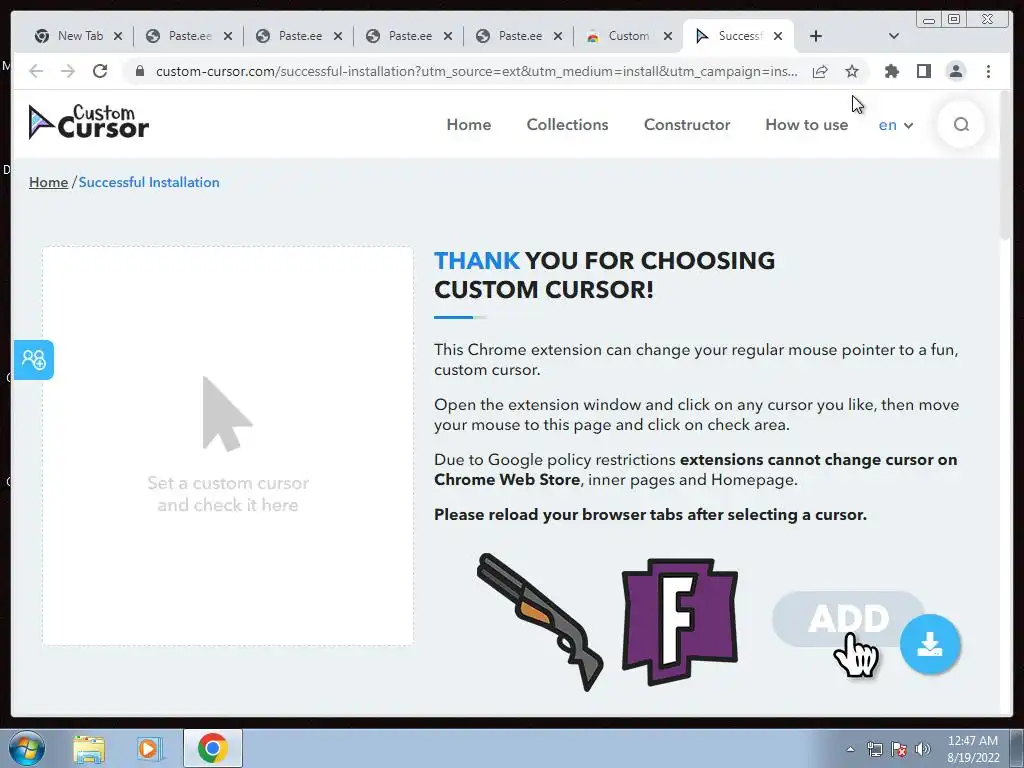Viewport: 1024px width, 768px height.
Task: Click the Home breadcrumb link
Action: tap(48, 182)
